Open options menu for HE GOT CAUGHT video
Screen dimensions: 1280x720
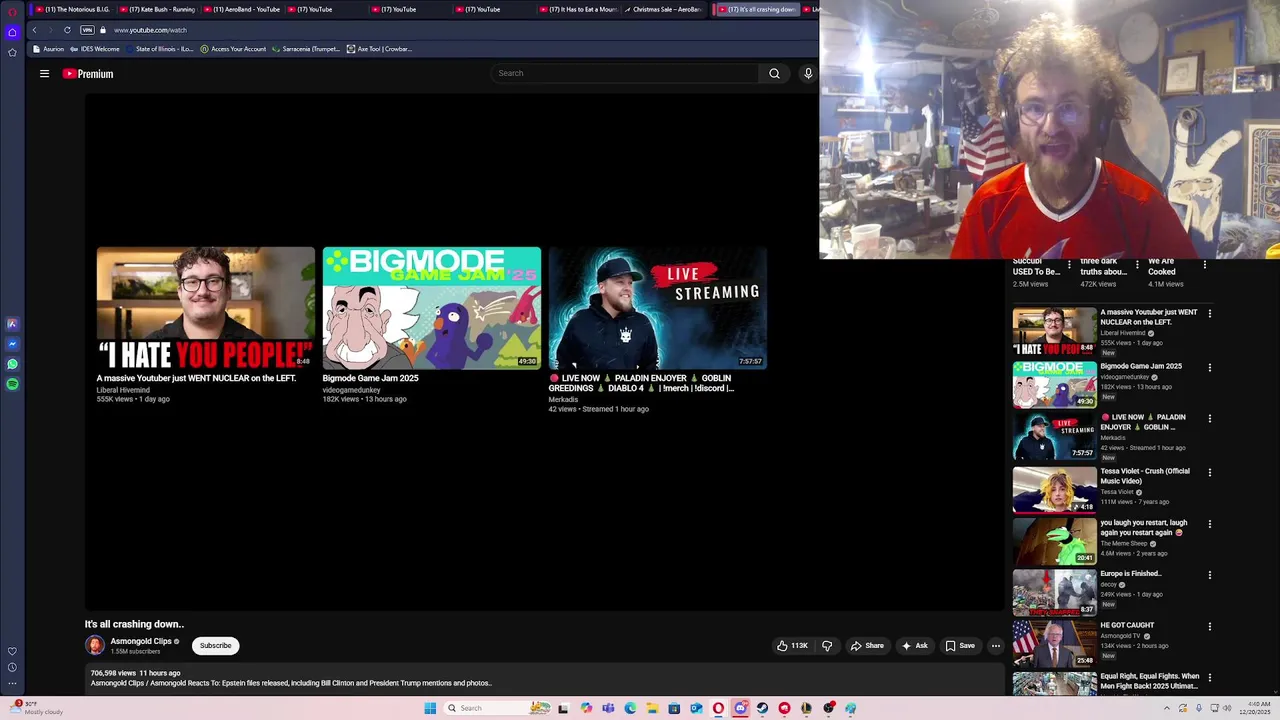[x=1209, y=626]
